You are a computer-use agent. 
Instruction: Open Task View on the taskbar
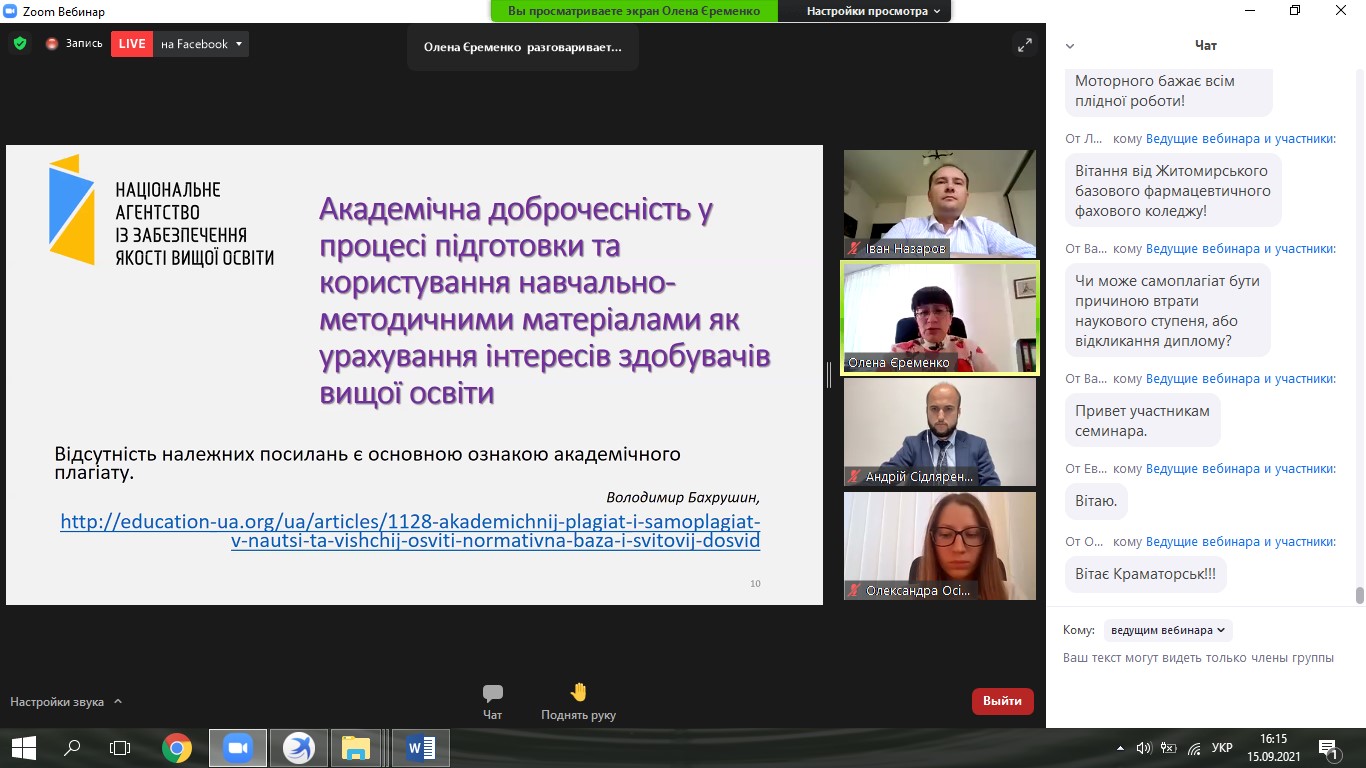[120, 748]
